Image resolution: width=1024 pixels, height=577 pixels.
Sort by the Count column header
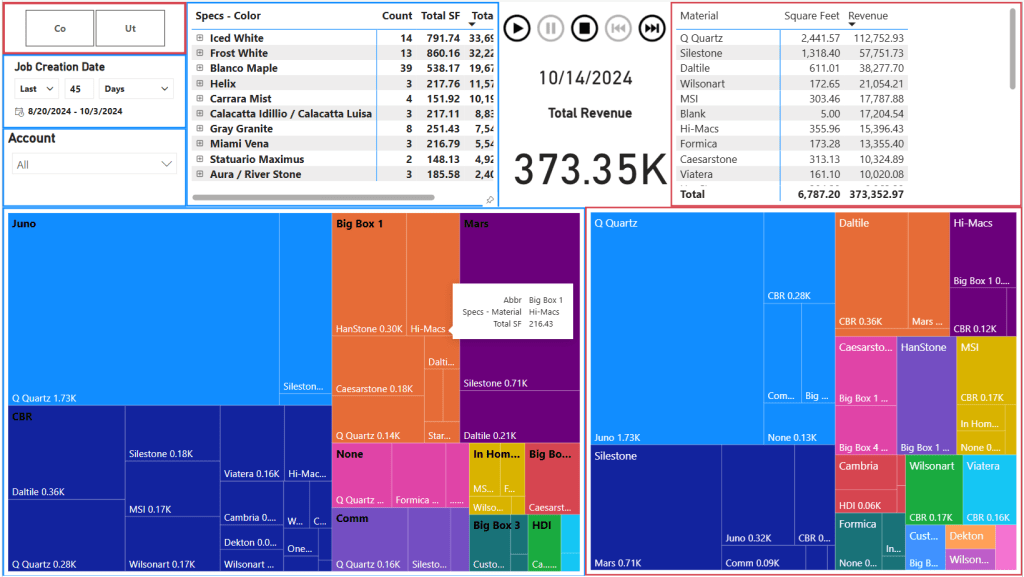396,16
